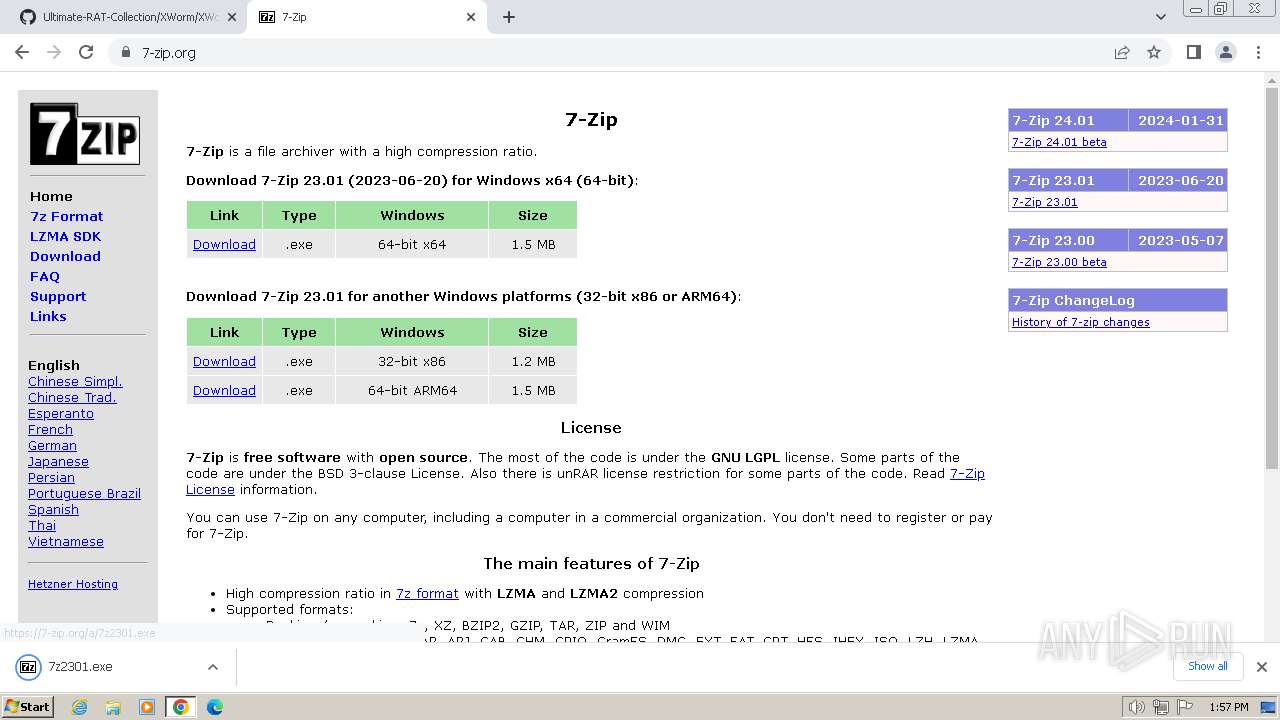Image resolution: width=1280 pixels, height=720 pixels.
Task: Switch language to German
Action: (52, 445)
